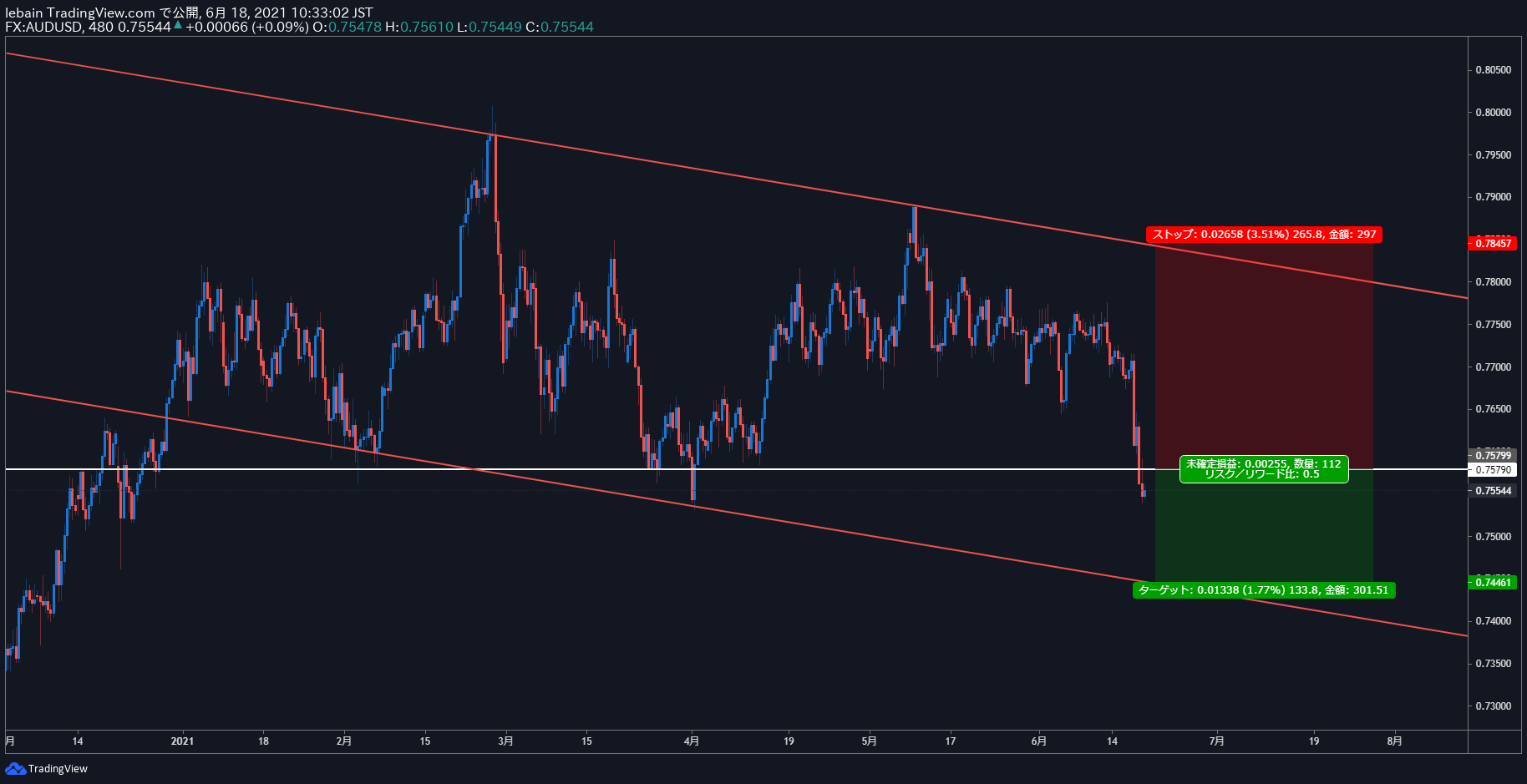Click the 0.73000 price axis label
The width and height of the screenshot is (1527, 784).
pyautogui.click(x=1493, y=706)
